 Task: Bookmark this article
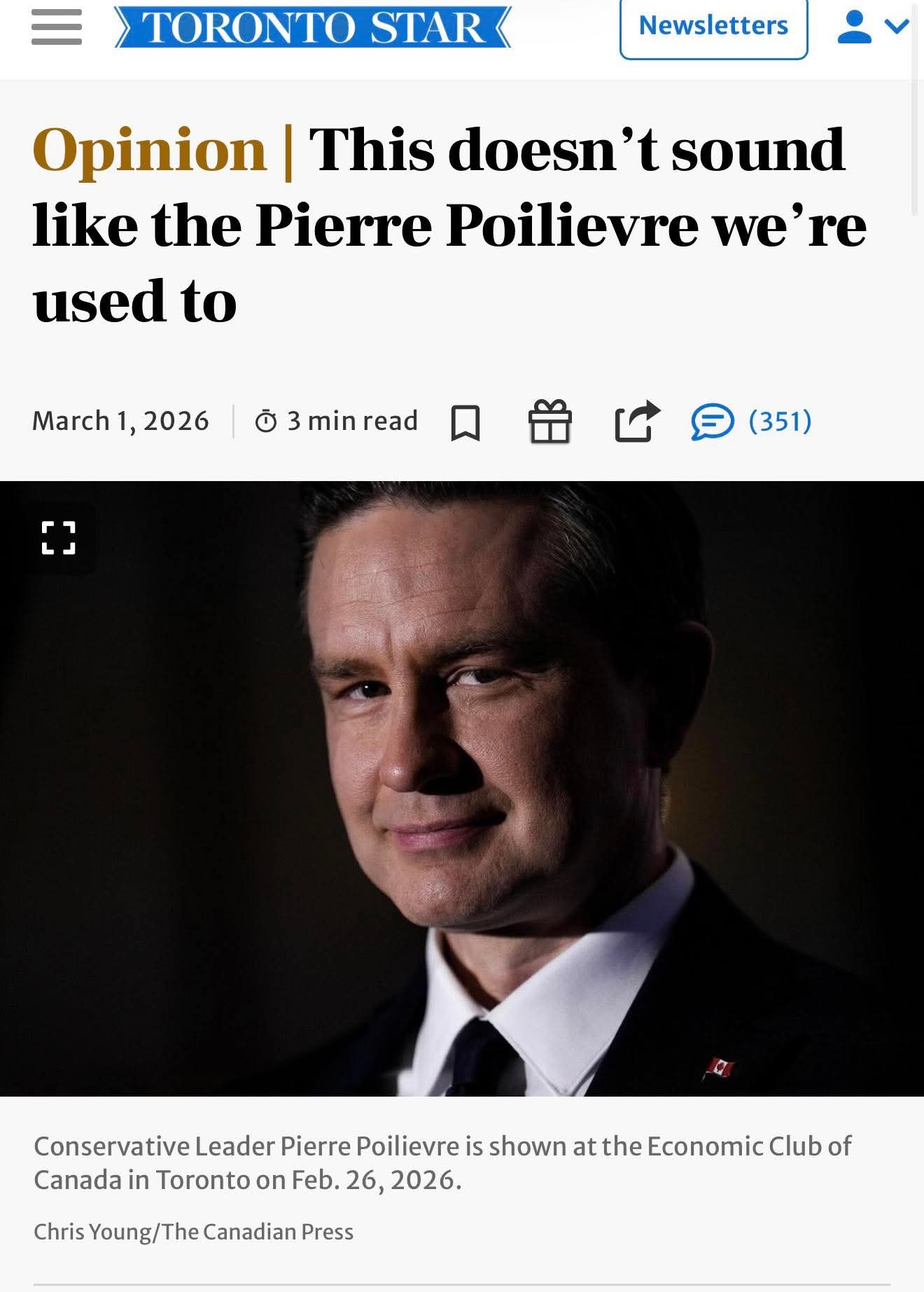pos(465,422)
